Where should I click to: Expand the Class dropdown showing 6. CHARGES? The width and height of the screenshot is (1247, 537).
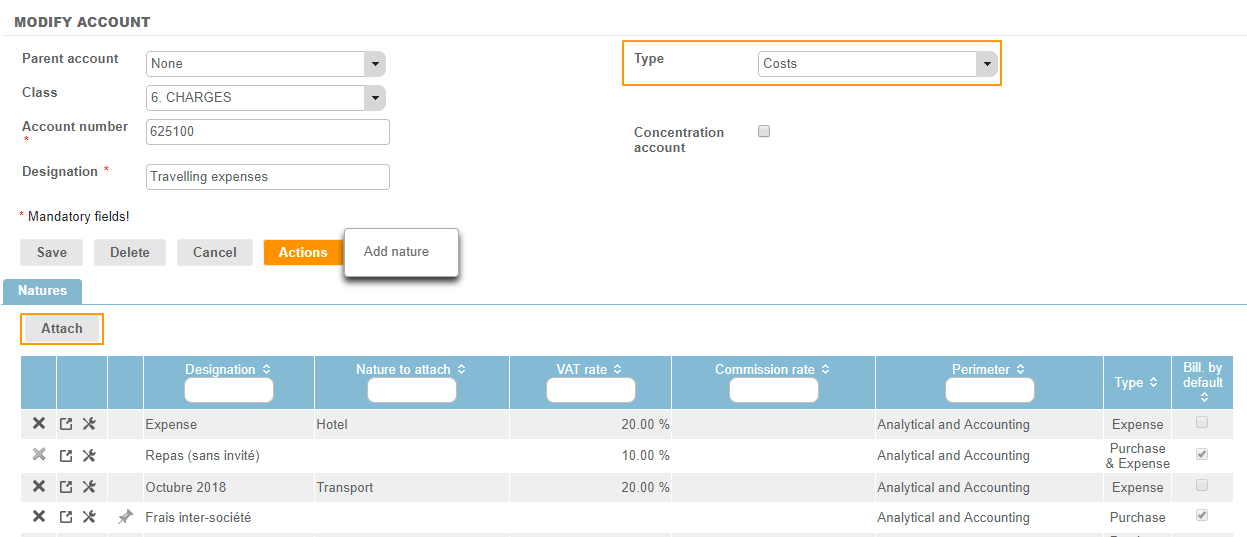[x=375, y=98]
